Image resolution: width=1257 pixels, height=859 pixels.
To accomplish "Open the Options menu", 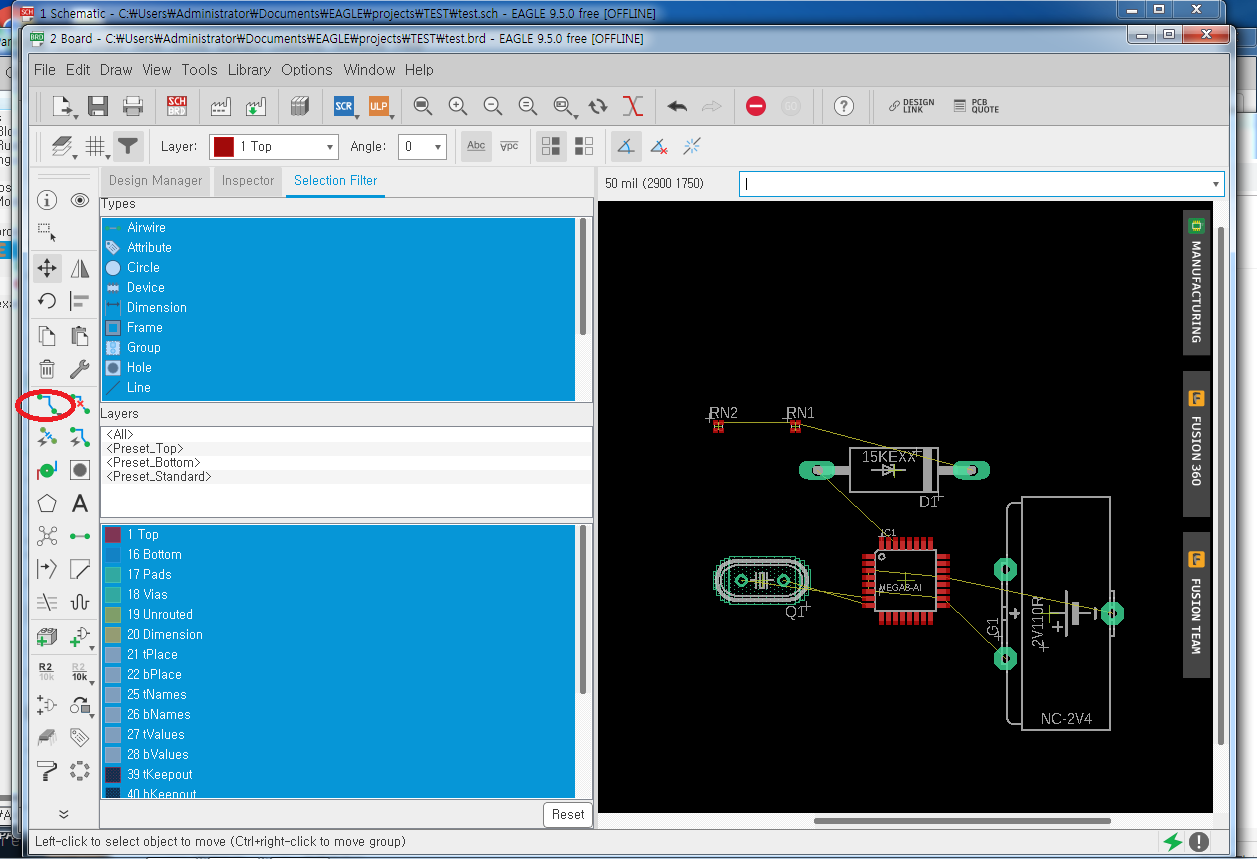I will tap(307, 70).
